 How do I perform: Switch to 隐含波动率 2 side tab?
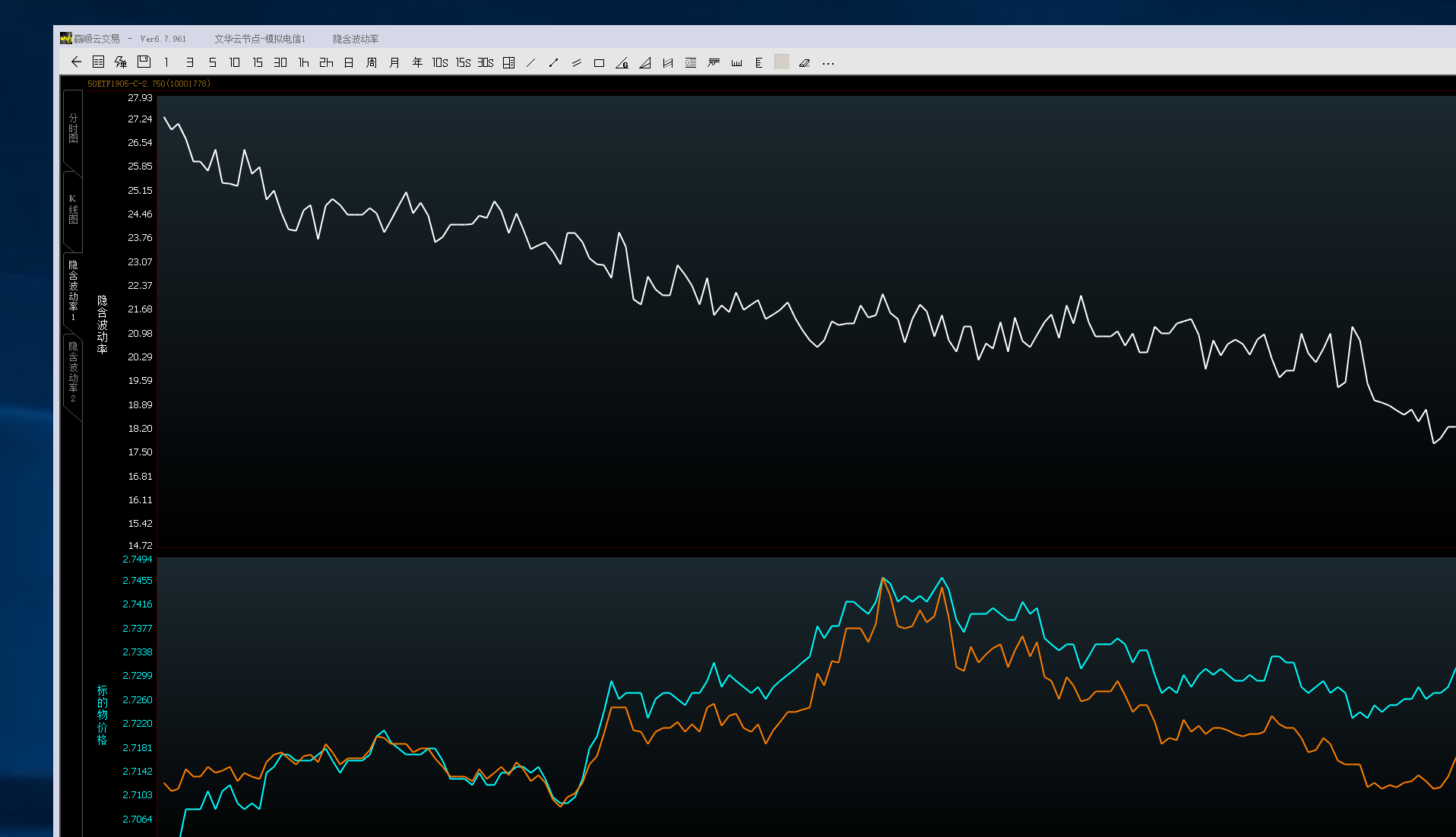[x=73, y=372]
